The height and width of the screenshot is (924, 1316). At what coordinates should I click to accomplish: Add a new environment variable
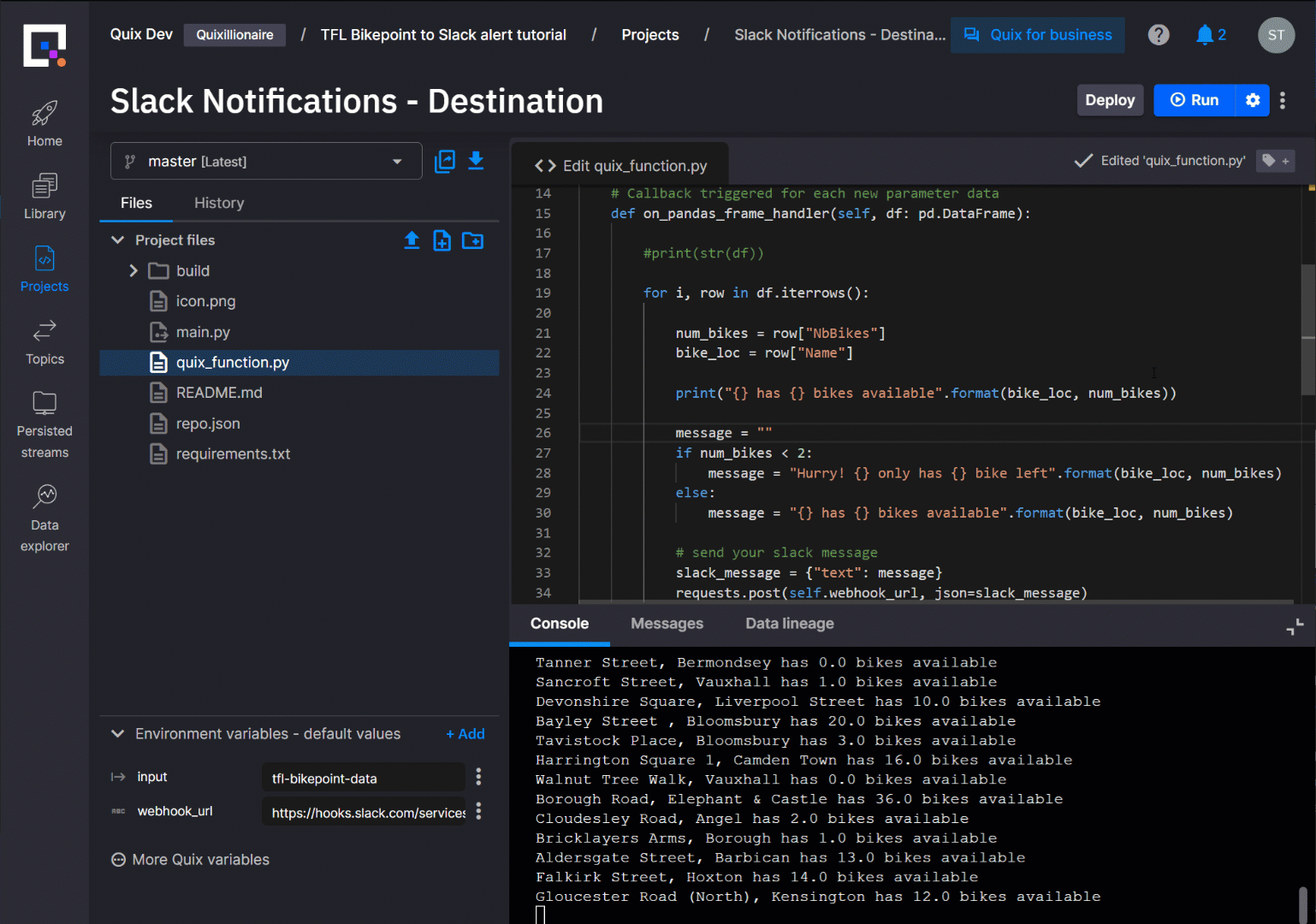click(x=465, y=734)
